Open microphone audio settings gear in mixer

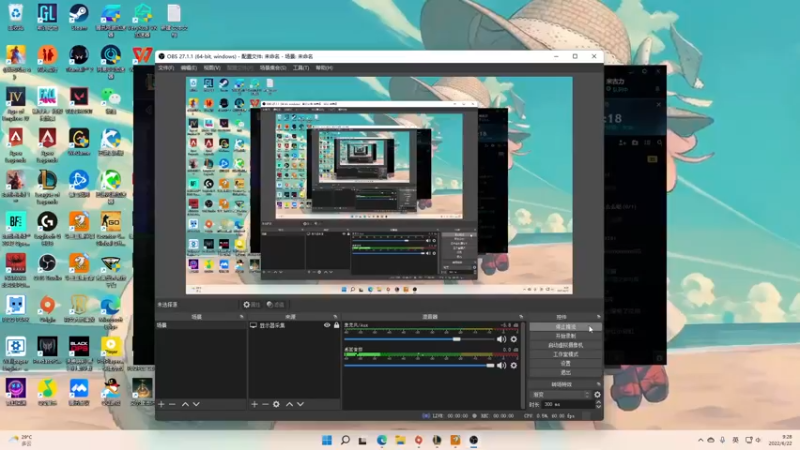pos(514,339)
